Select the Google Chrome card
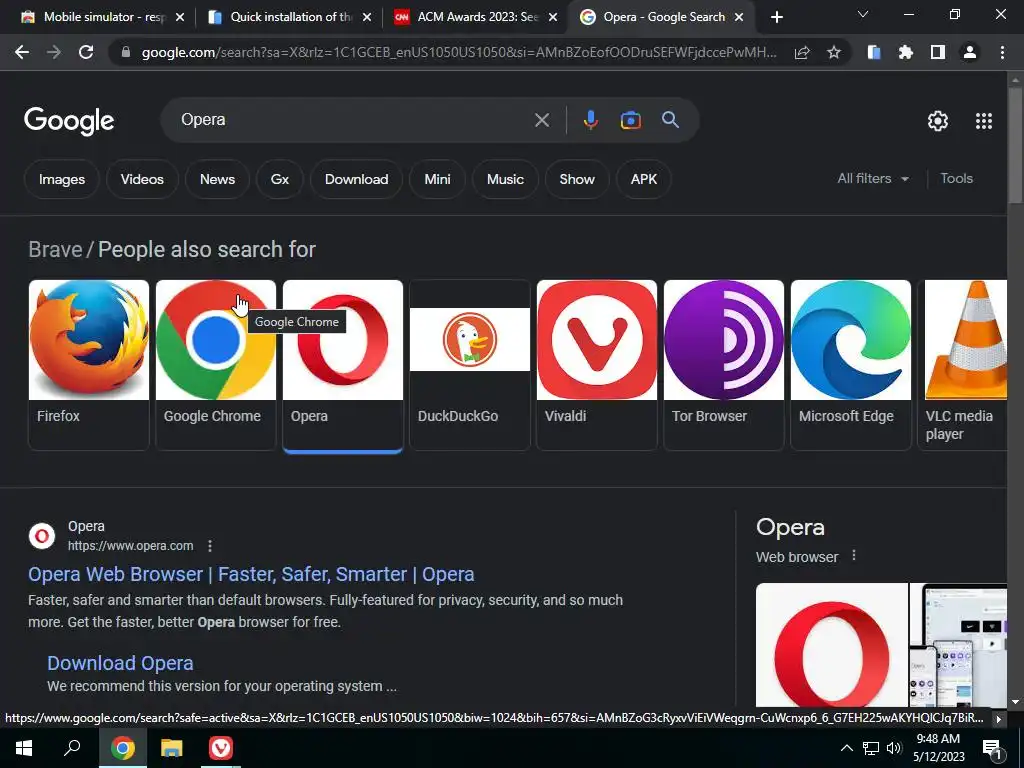Image resolution: width=1024 pixels, height=768 pixels. click(216, 364)
